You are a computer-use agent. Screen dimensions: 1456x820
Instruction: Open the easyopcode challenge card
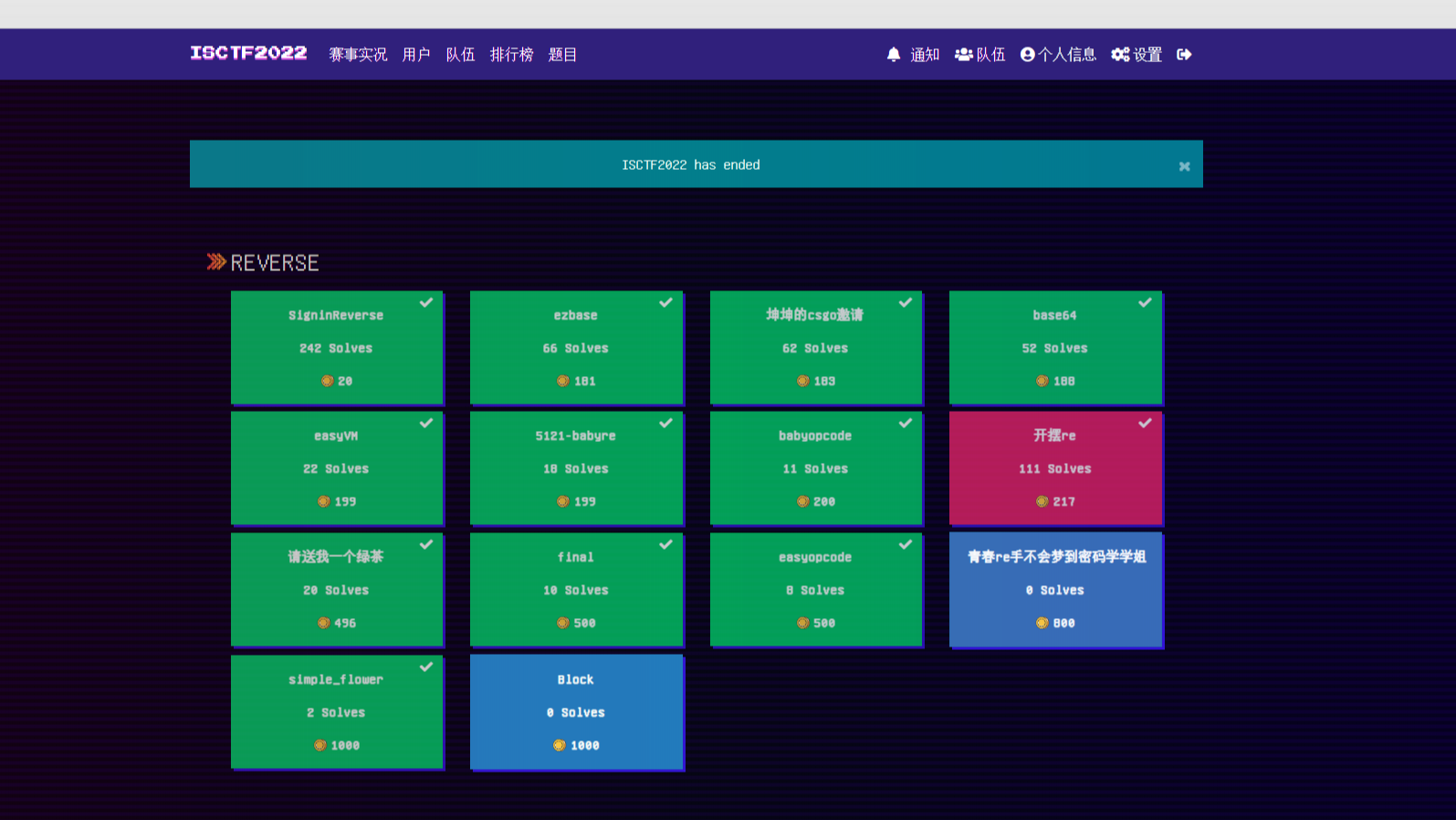[x=816, y=589]
